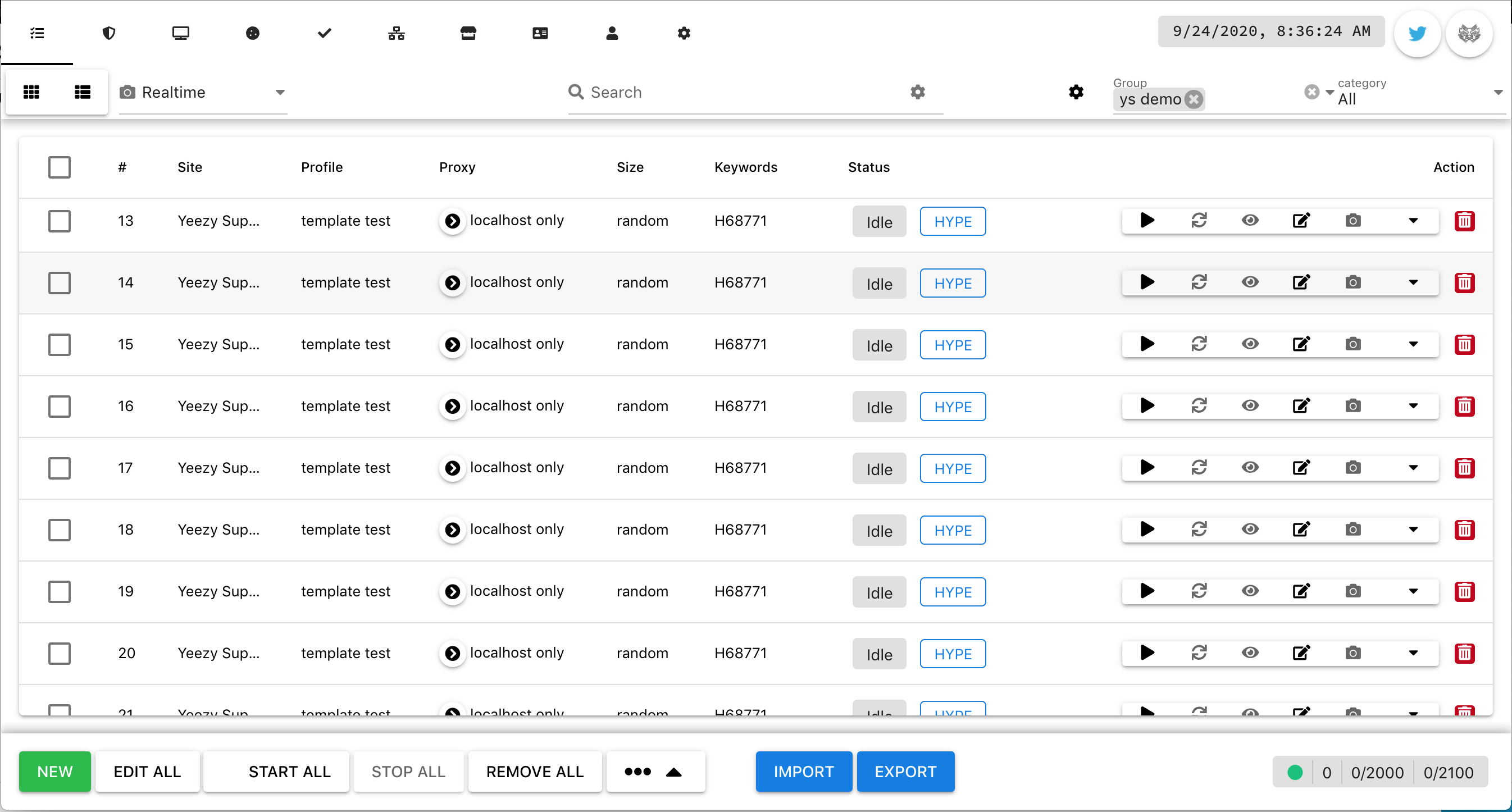
Task: Refresh task 15 using circular arrows icon
Action: [x=1199, y=344]
